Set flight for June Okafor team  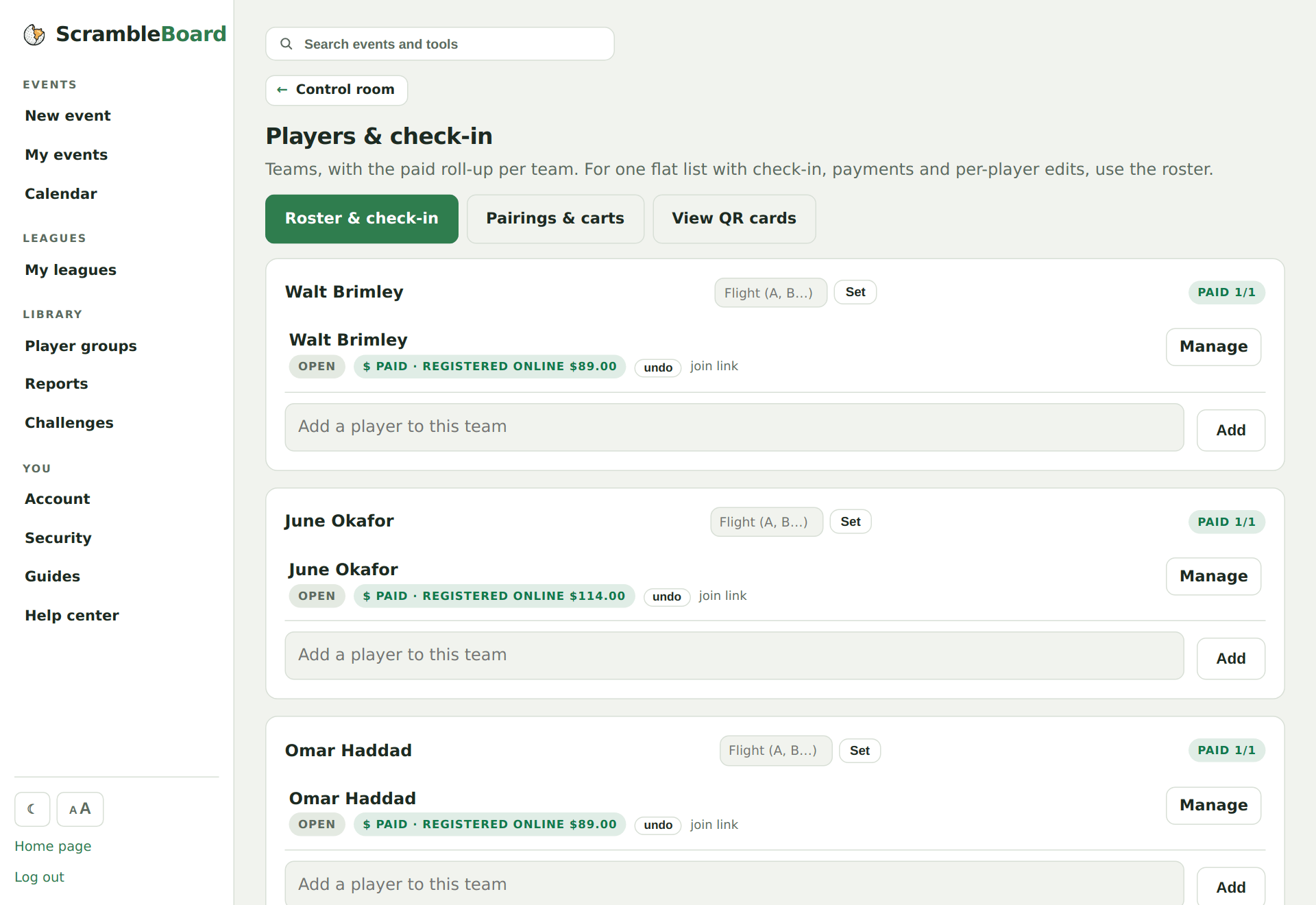click(x=851, y=522)
